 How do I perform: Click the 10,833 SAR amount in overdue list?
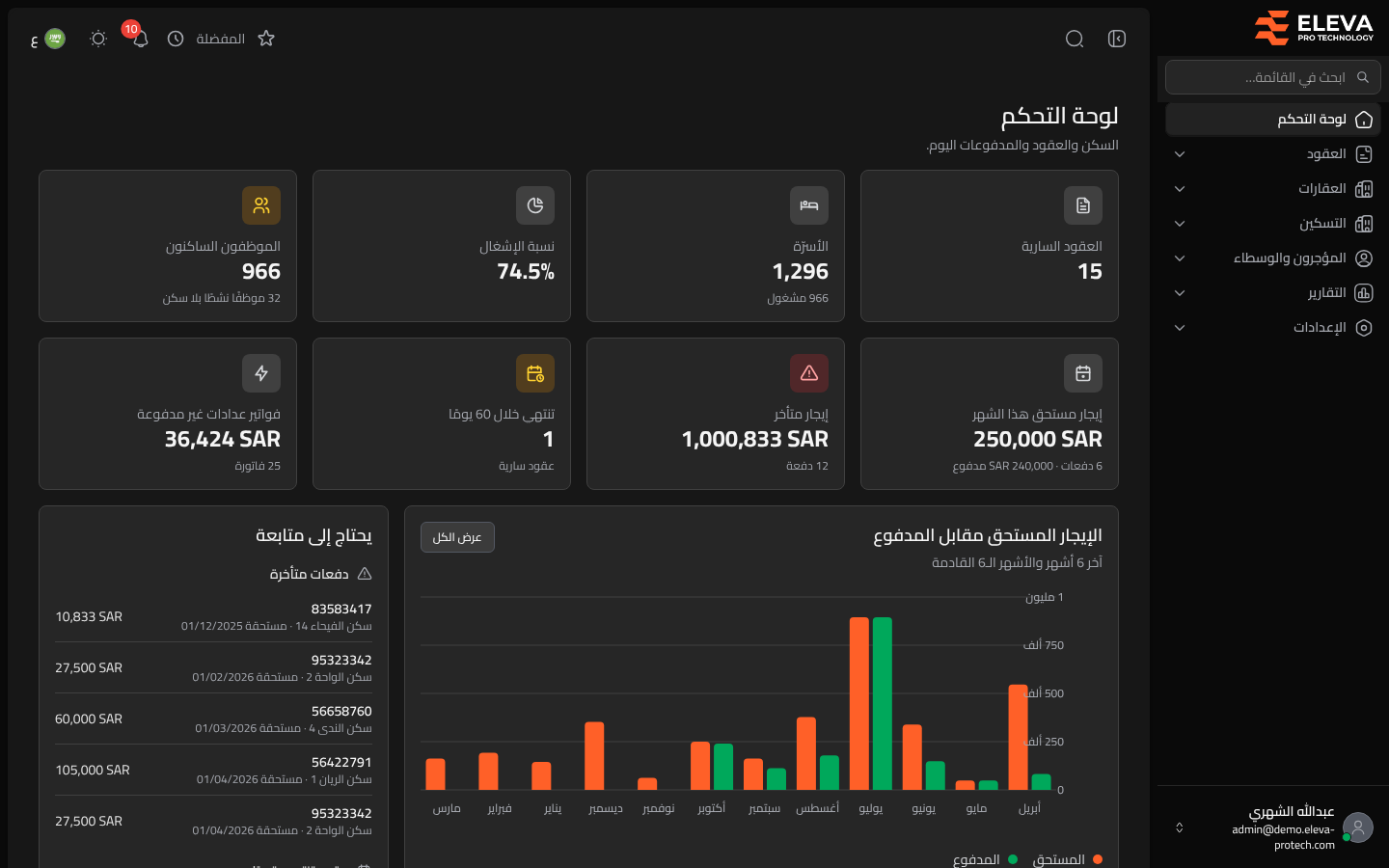pyautogui.click(x=89, y=616)
